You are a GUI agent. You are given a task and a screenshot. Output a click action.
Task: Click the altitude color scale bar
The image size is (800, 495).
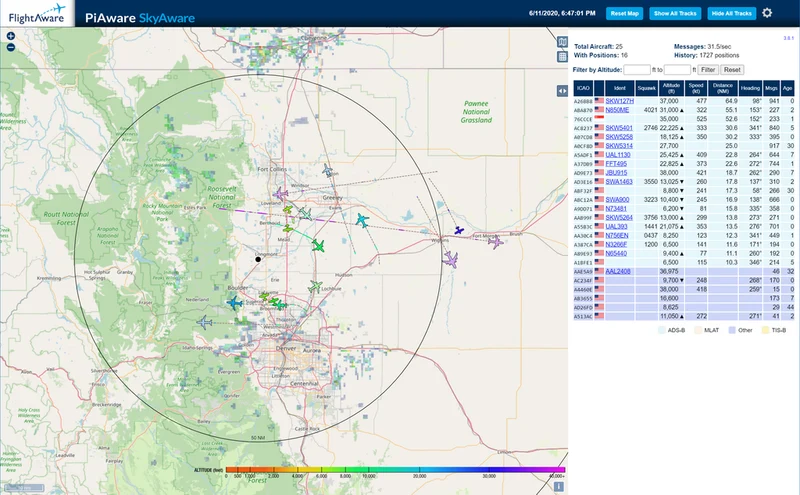coord(395,469)
